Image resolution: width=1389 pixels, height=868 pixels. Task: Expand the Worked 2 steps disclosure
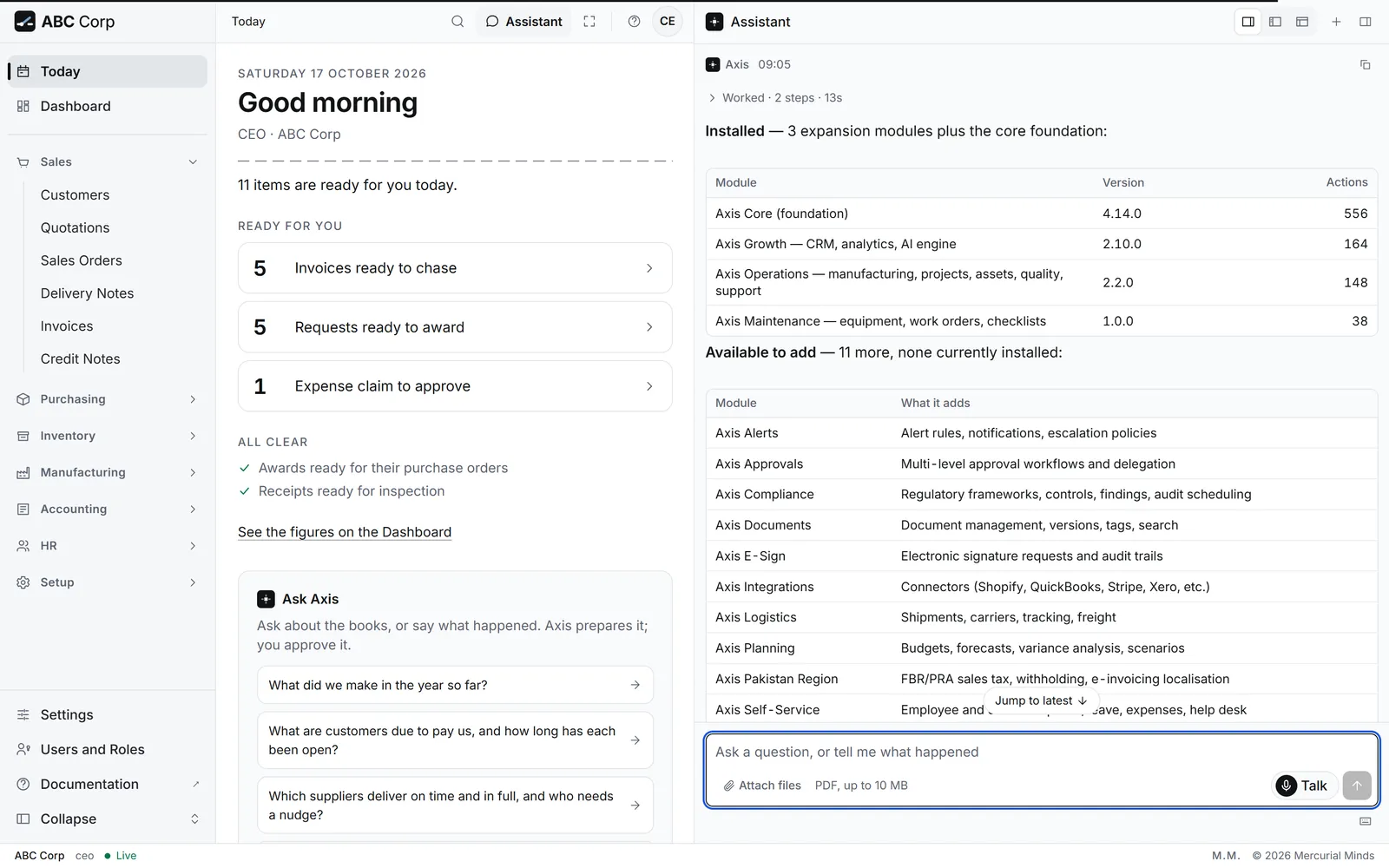pyautogui.click(x=774, y=98)
